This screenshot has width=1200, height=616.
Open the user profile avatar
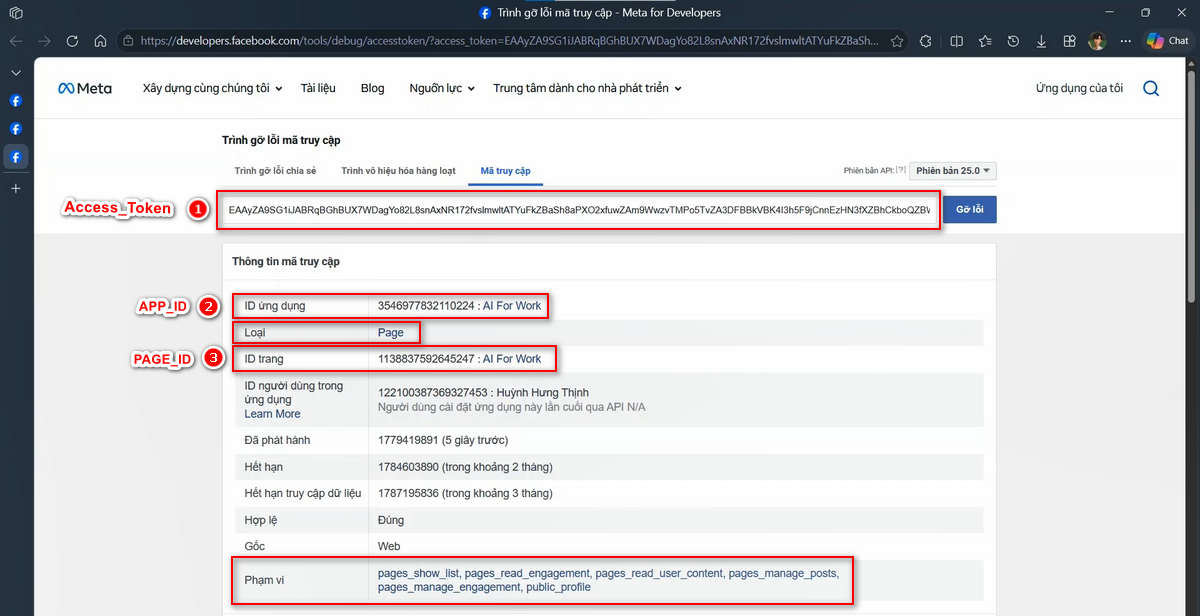point(1097,41)
